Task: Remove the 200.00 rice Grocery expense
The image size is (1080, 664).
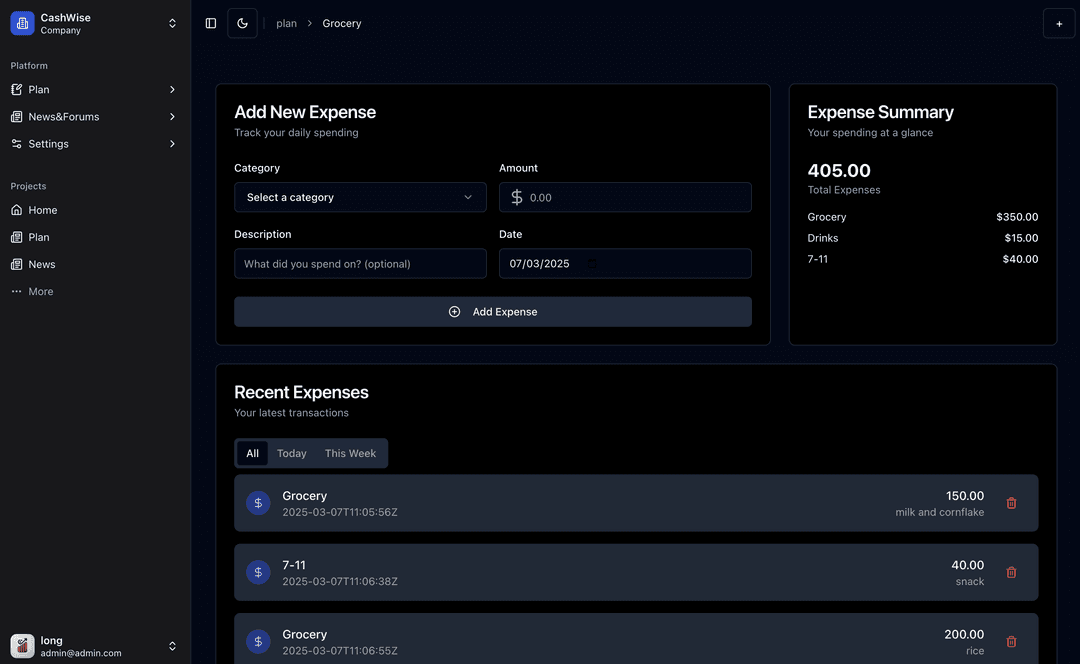Action: pyautogui.click(x=1011, y=641)
